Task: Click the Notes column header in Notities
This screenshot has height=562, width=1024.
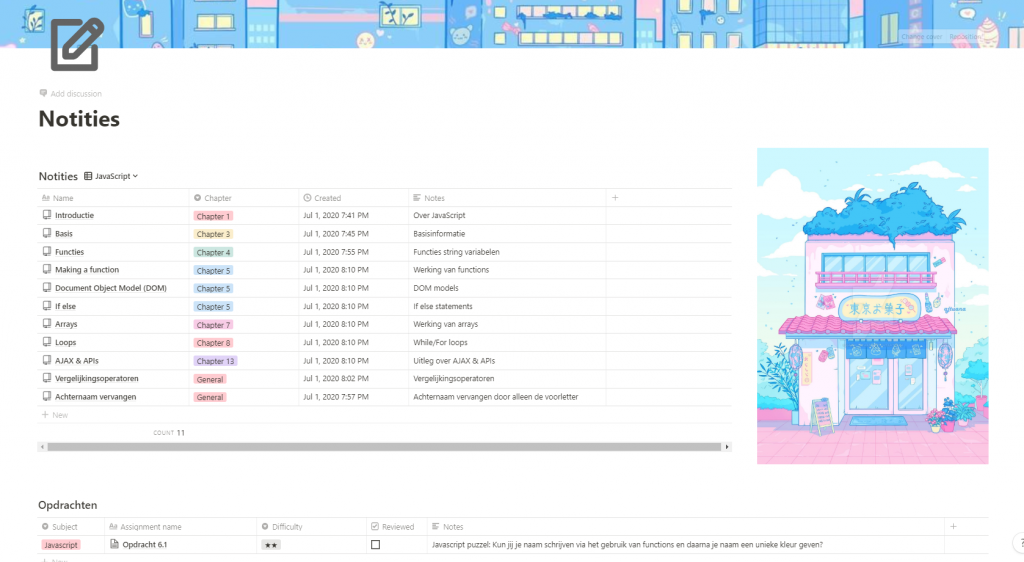Action: tap(507, 198)
